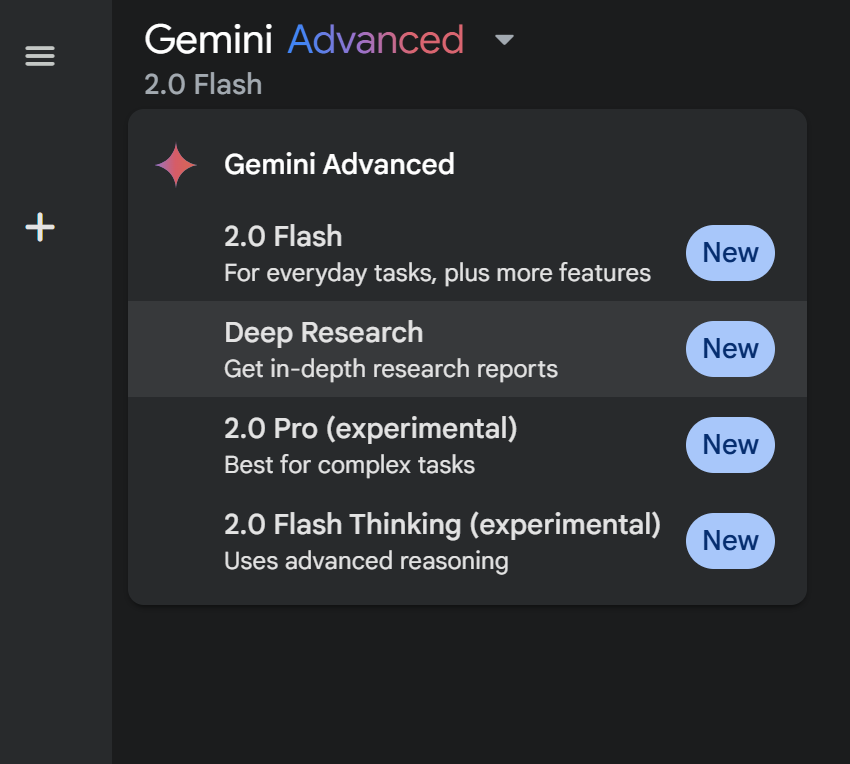
Task: Click the New badge beside Deep Research
Action: pos(730,349)
